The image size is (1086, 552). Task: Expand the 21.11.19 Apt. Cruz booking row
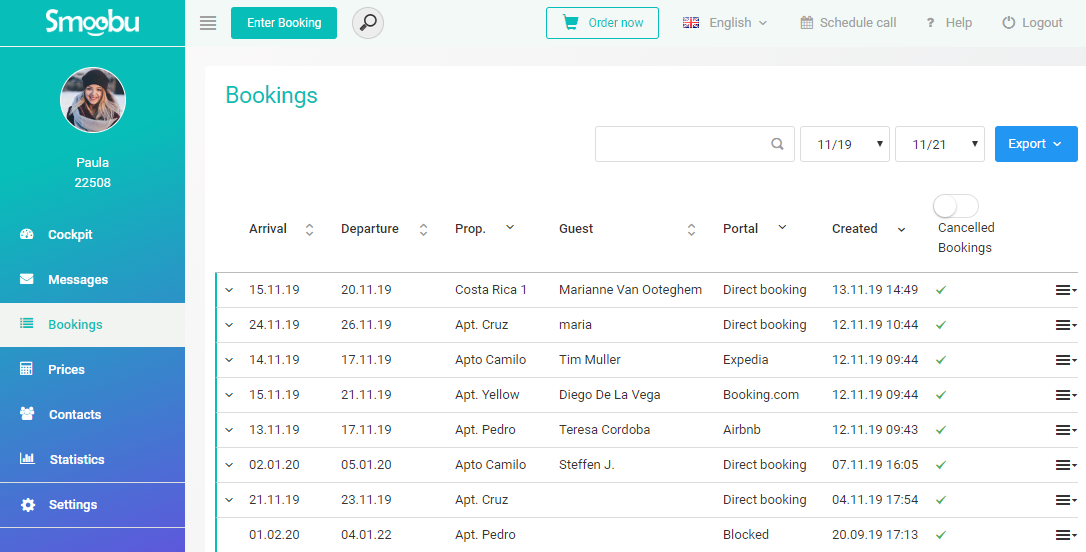229,499
